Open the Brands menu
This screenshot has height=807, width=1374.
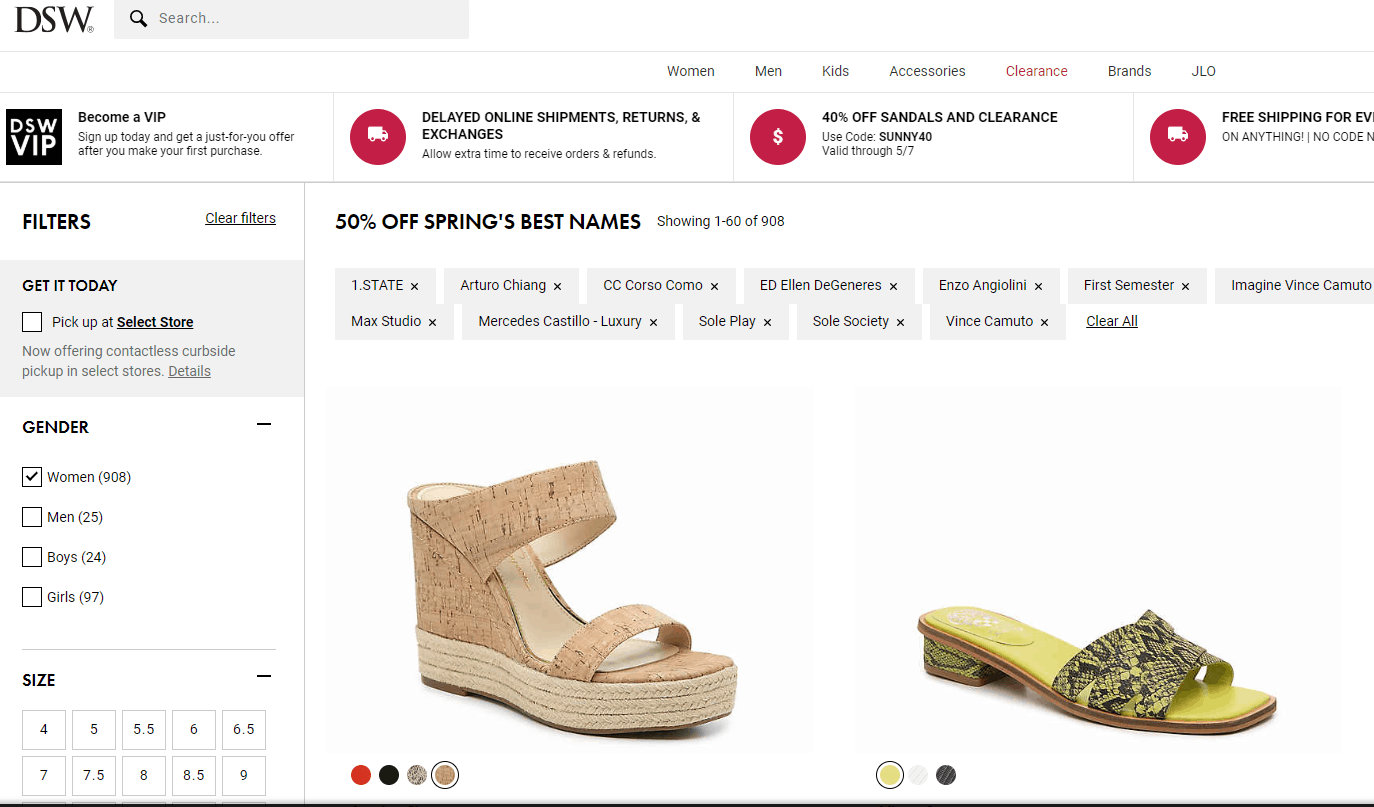click(x=1129, y=71)
